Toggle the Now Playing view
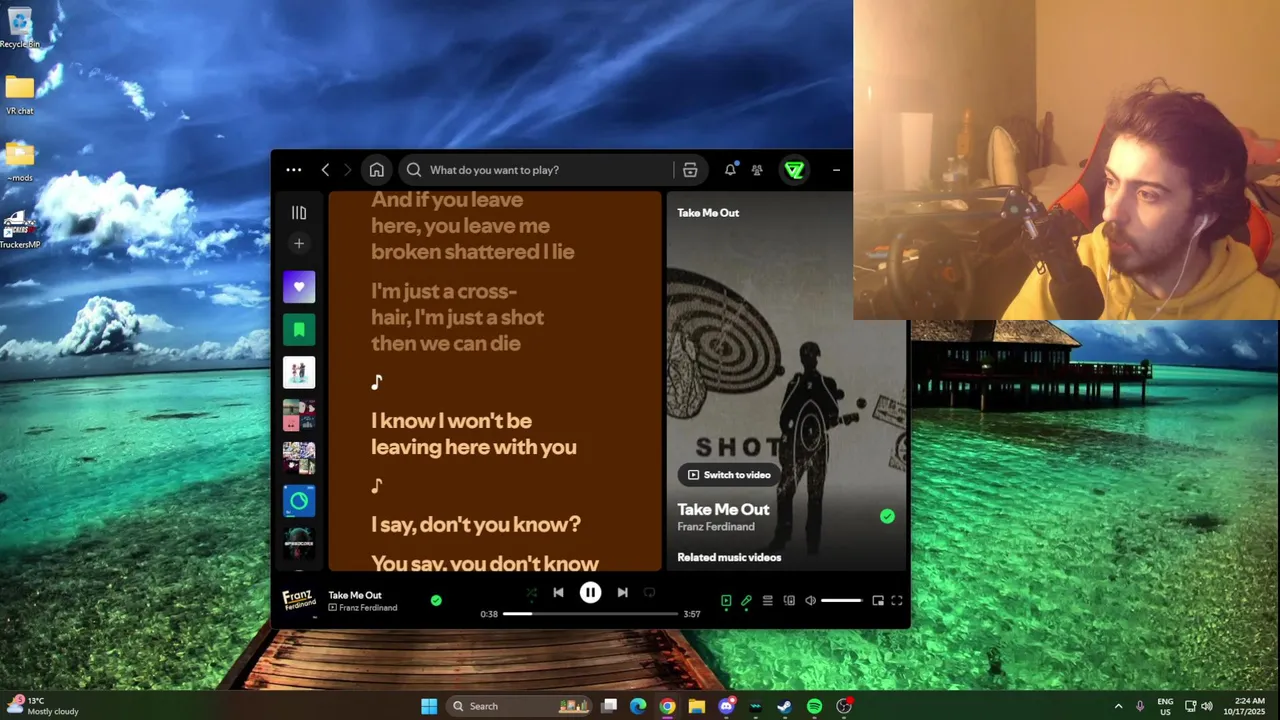 [x=726, y=601]
